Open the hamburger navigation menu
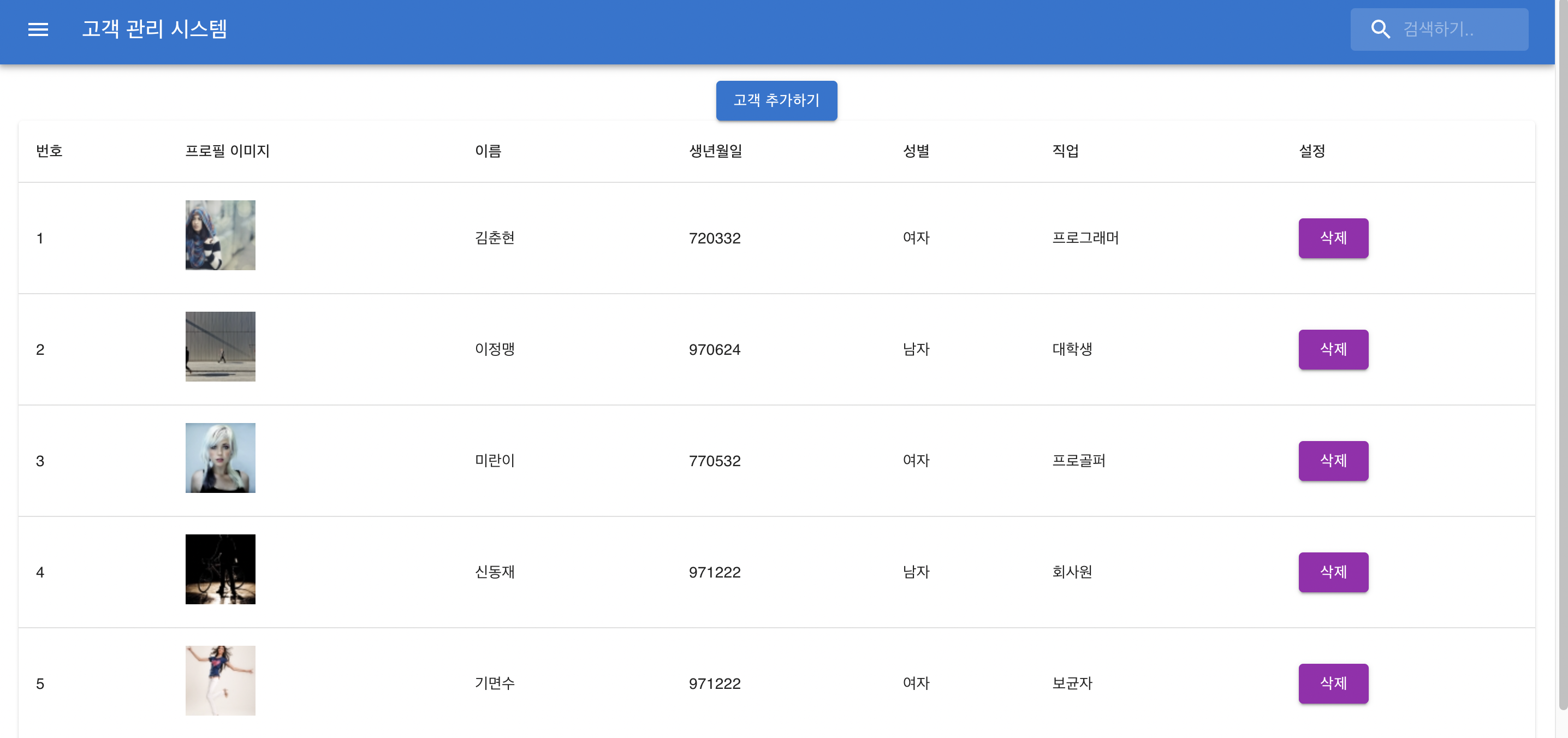This screenshot has width=1568, height=738. coord(38,30)
